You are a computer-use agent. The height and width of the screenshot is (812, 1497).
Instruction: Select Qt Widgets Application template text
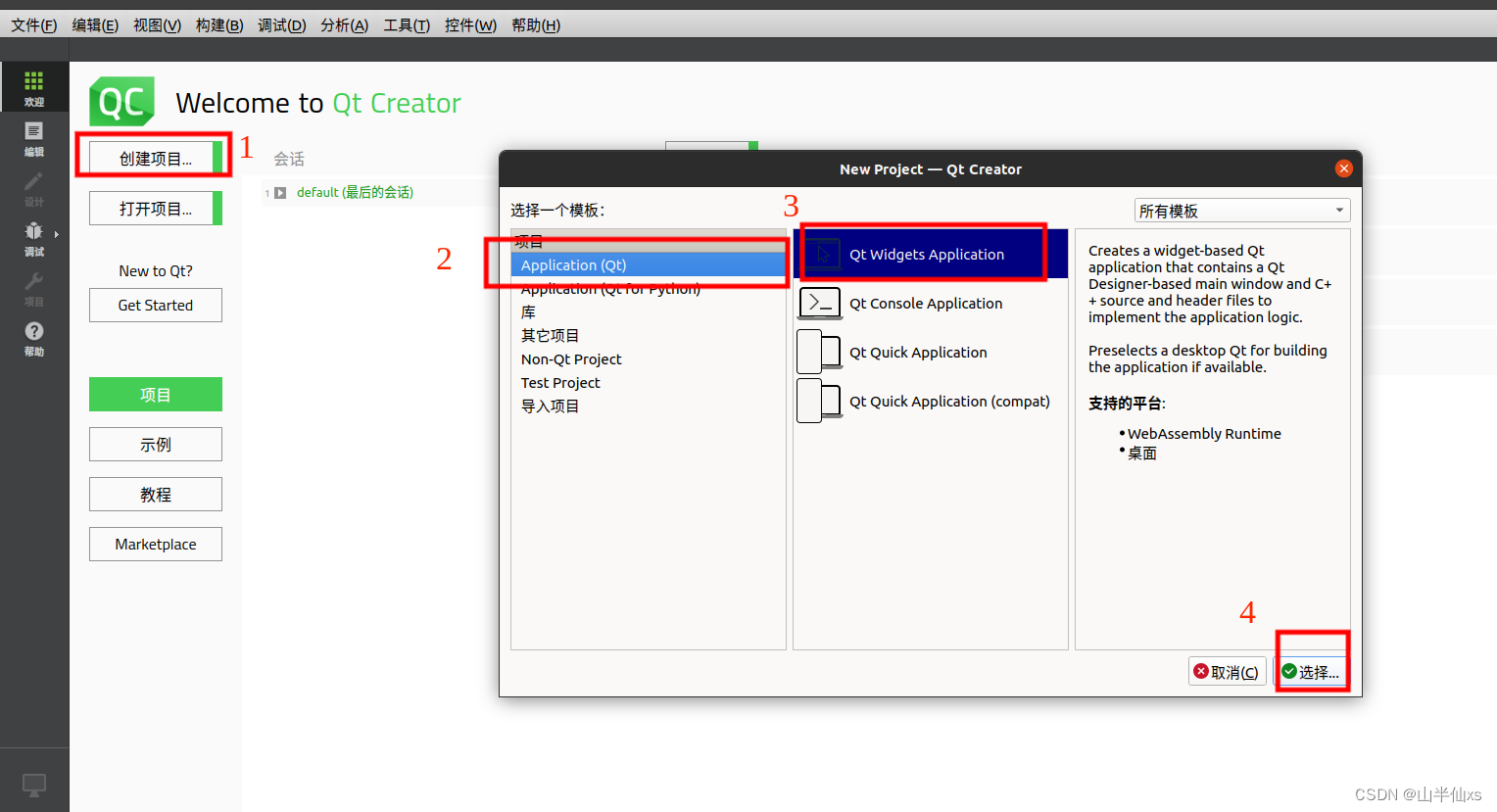(927, 255)
